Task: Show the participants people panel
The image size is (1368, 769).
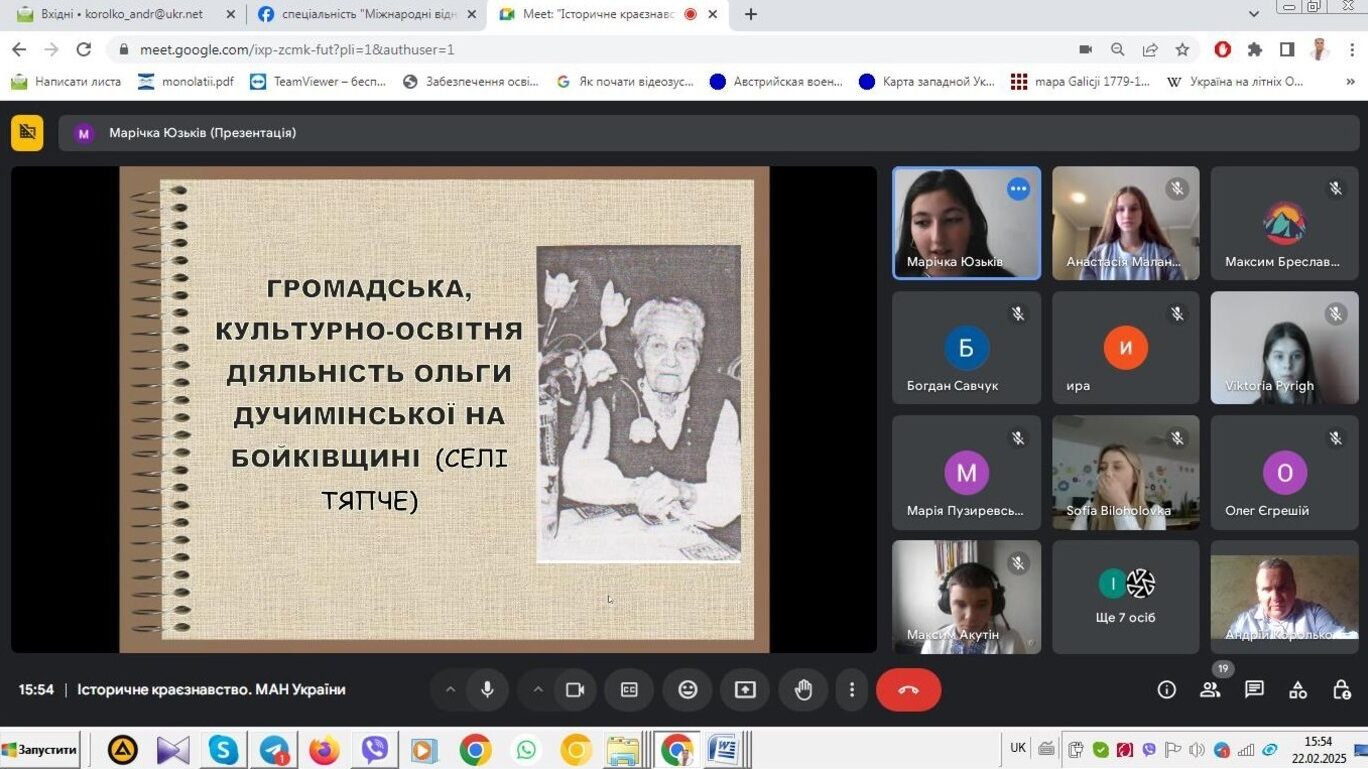Action: coord(1210,690)
